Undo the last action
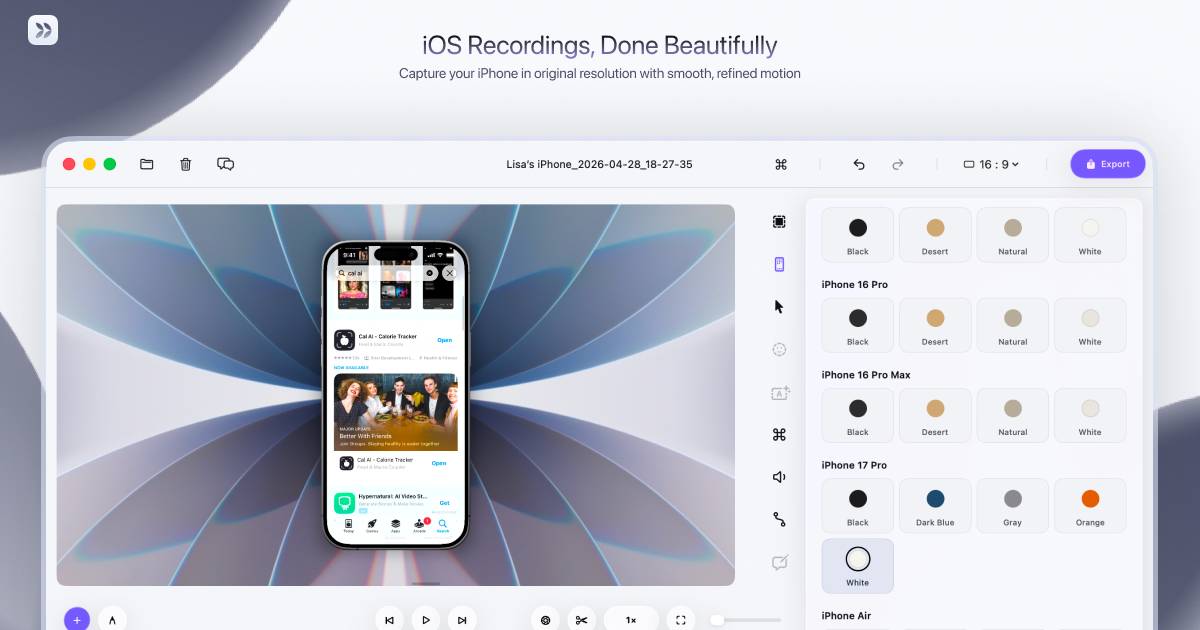The image size is (1200, 630). [859, 164]
